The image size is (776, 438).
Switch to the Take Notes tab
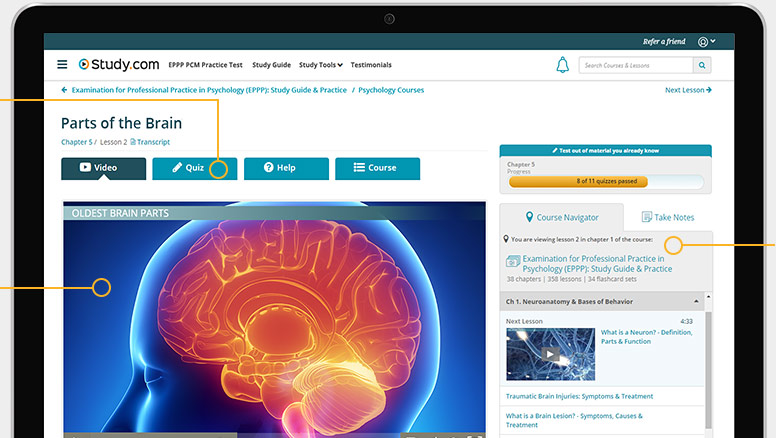[667, 217]
